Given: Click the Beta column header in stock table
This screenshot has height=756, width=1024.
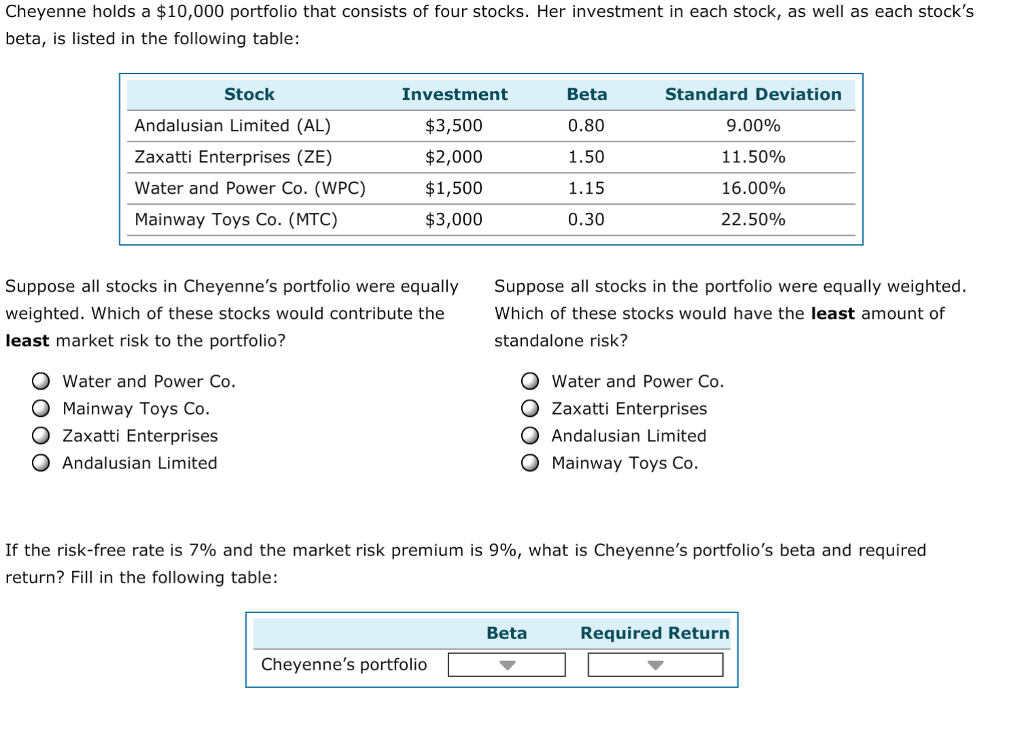Looking at the screenshot, I should click(x=587, y=94).
